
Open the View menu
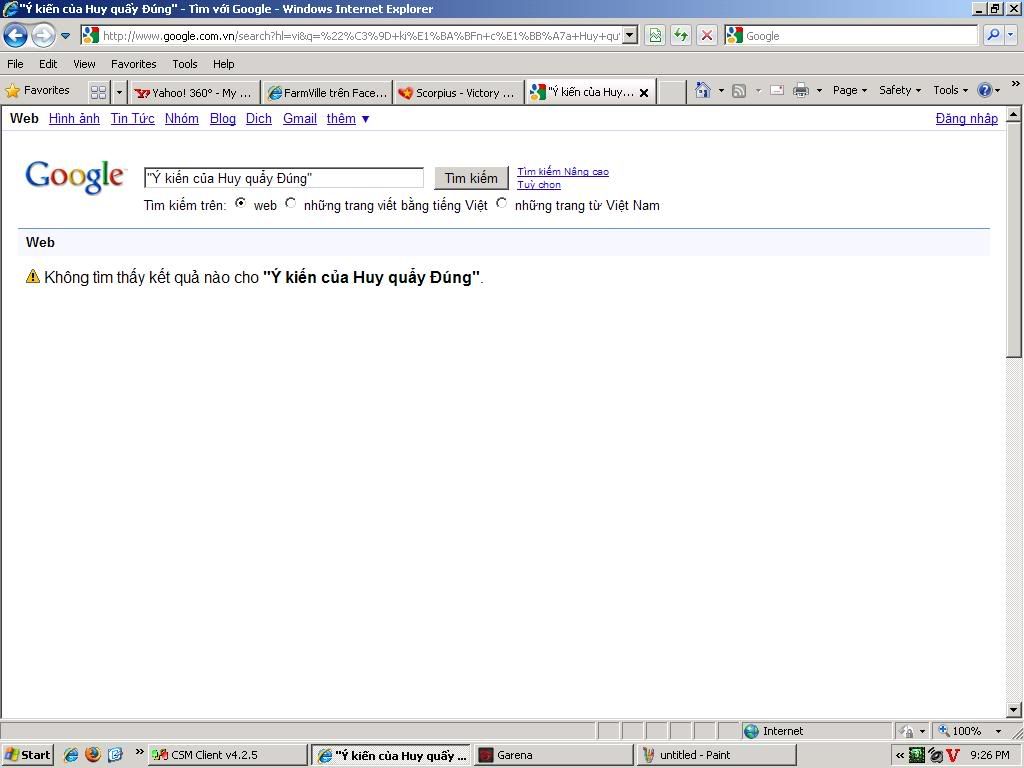pos(84,64)
